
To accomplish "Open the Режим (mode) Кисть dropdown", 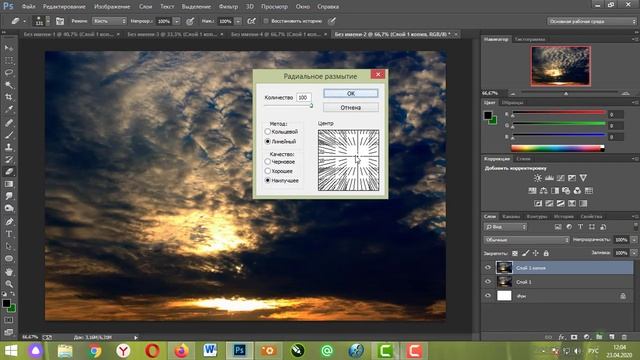I will click(109, 21).
